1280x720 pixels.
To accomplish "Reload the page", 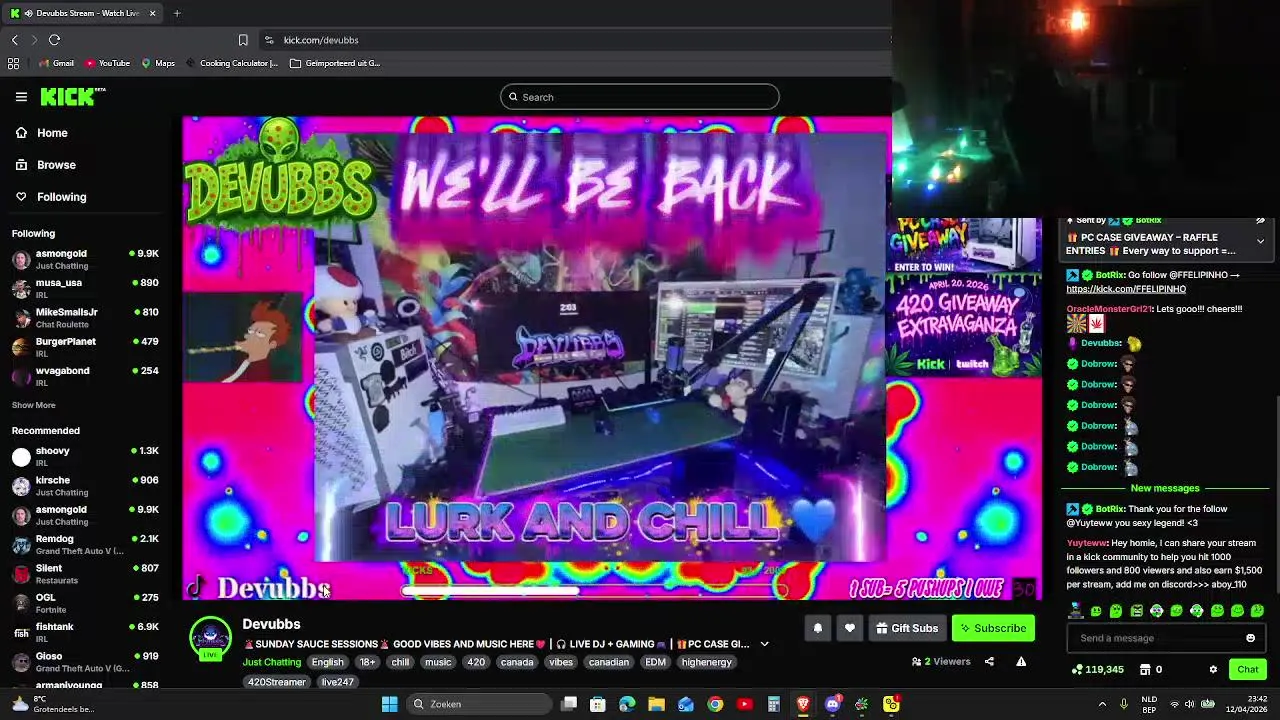I will (54, 40).
